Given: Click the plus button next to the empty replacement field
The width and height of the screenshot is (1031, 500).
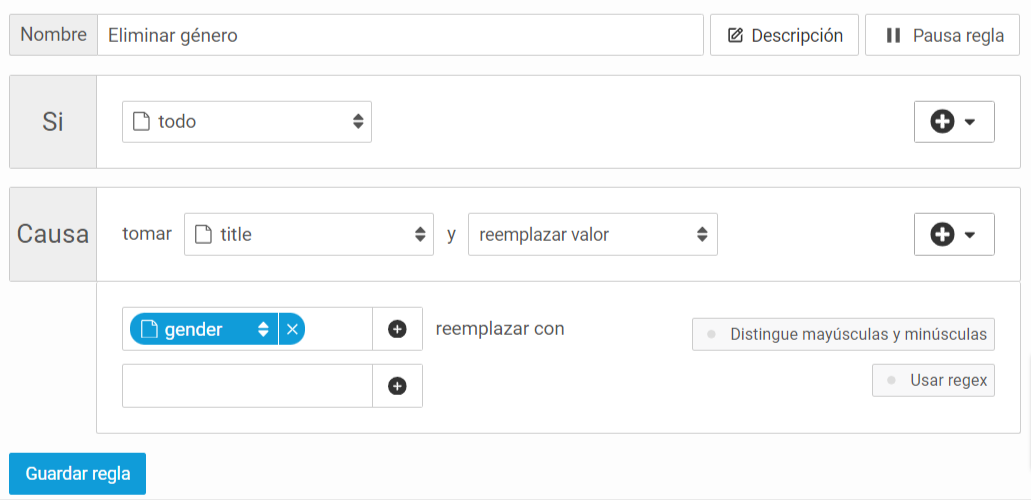Looking at the screenshot, I should (x=397, y=386).
